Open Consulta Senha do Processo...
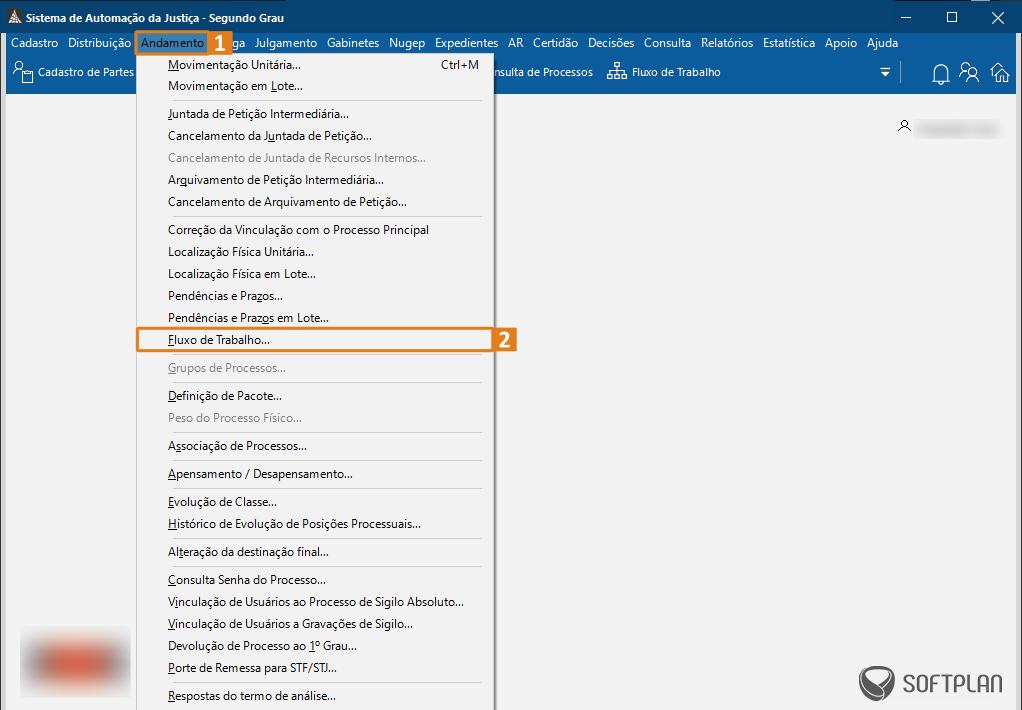The height and width of the screenshot is (710, 1022). pos(246,580)
